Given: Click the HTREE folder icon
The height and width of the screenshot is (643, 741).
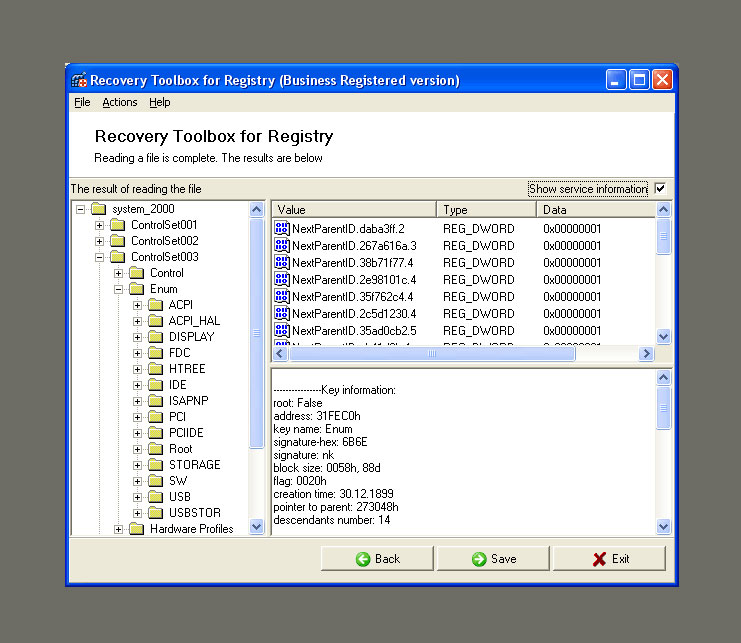Looking at the screenshot, I should (x=155, y=369).
